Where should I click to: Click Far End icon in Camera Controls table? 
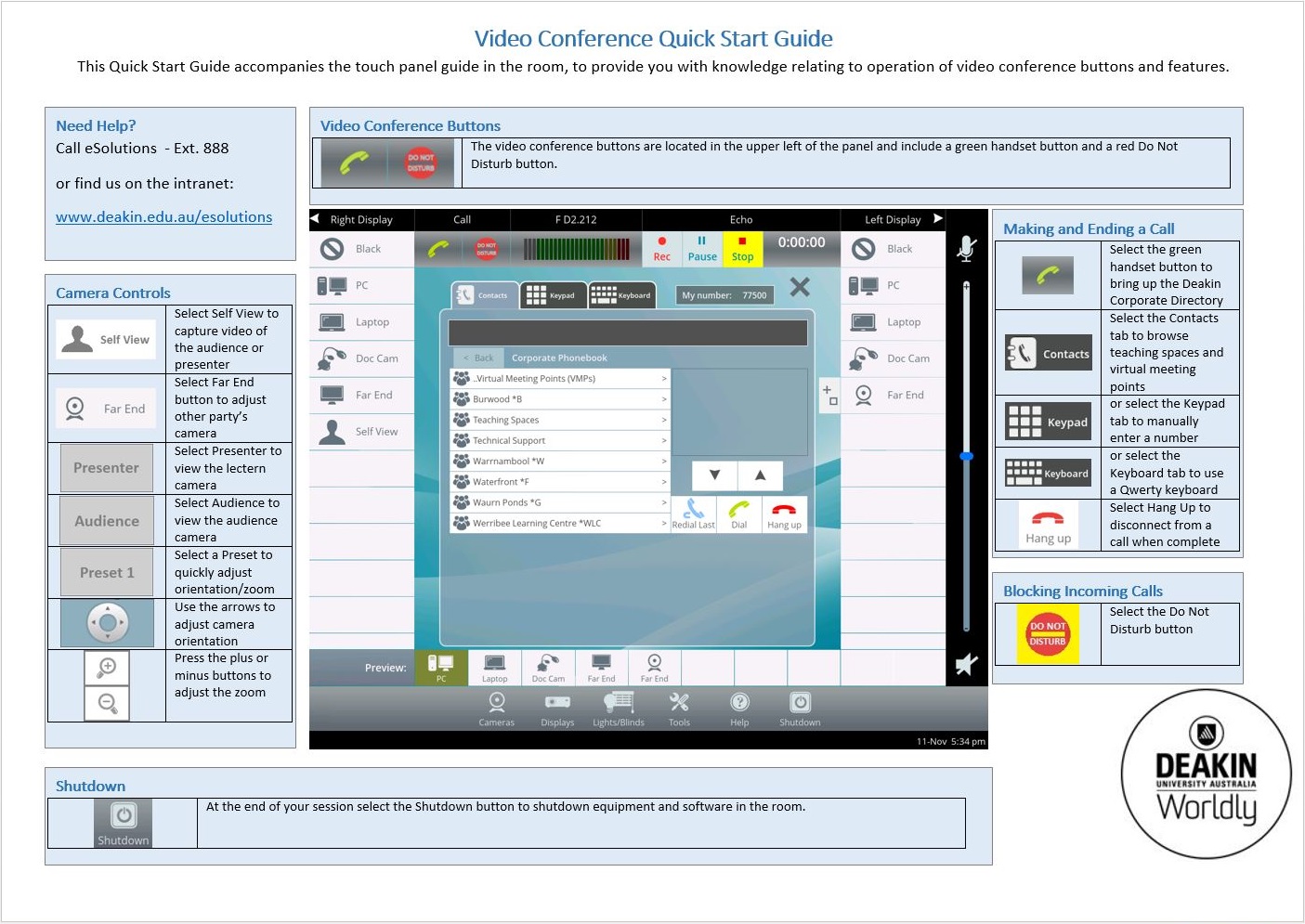click(106, 409)
